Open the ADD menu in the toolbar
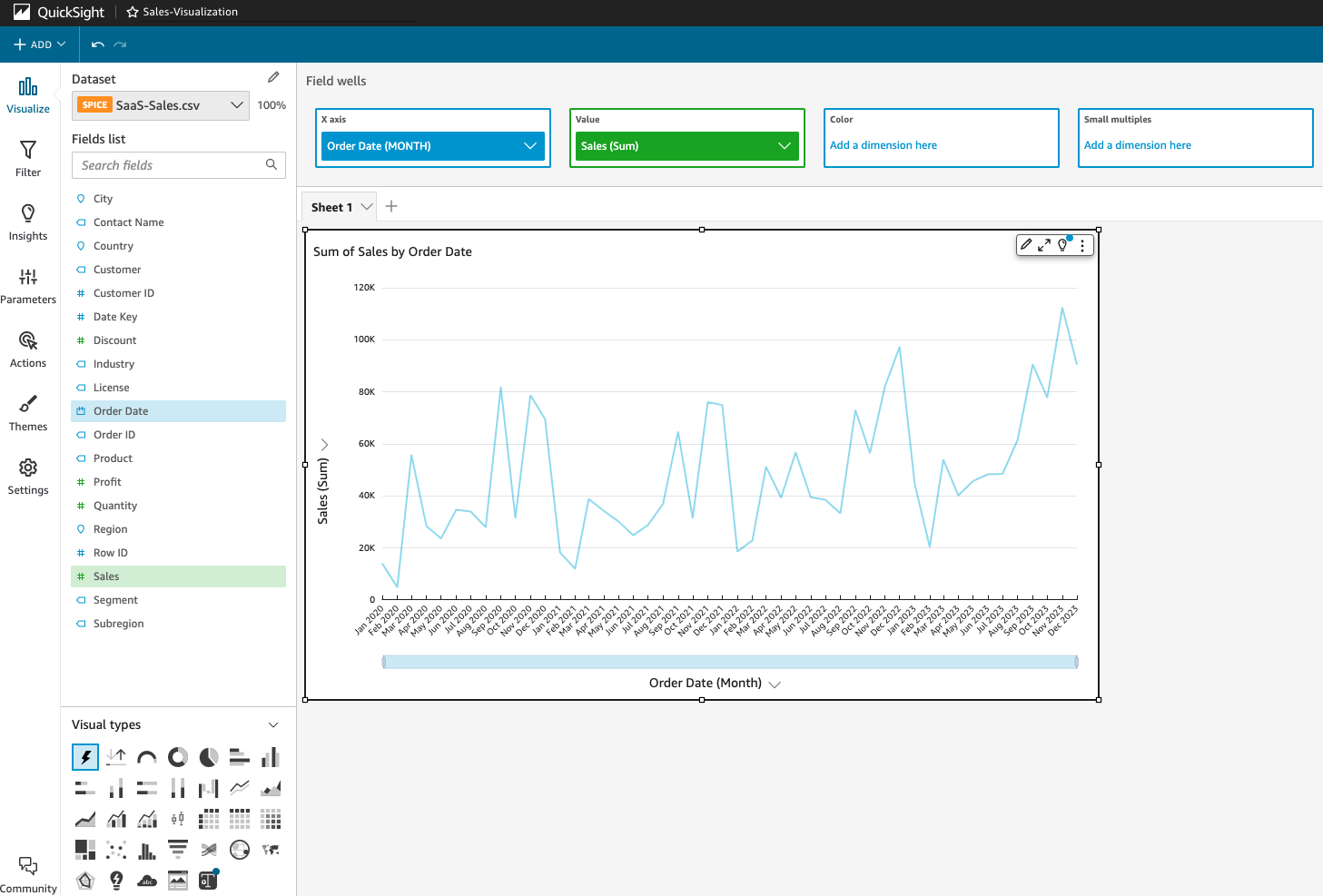The width and height of the screenshot is (1323, 896). tap(40, 44)
